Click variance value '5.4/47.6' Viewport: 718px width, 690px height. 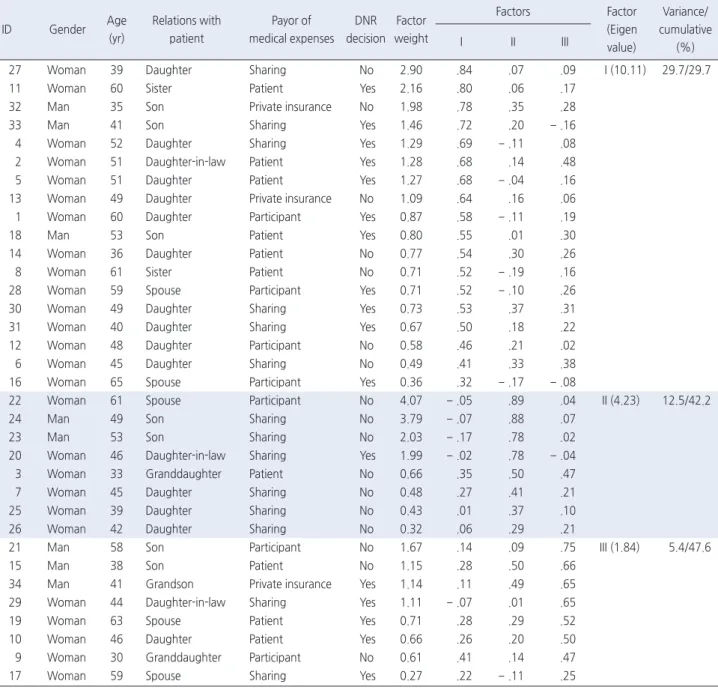(x=690, y=547)
